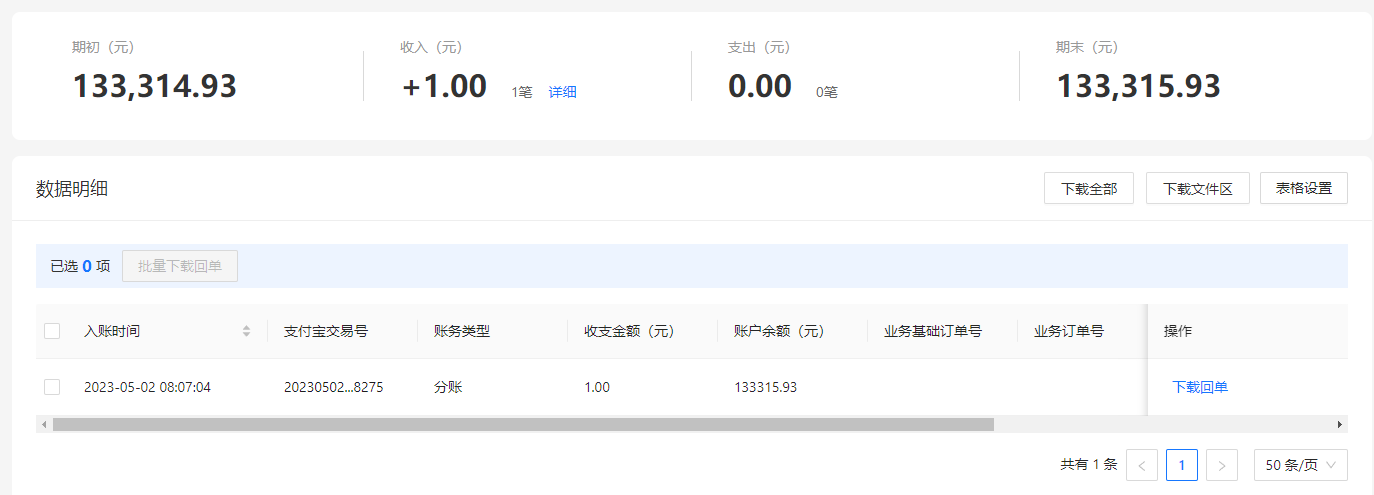Screen dimensions: 1374x495
Task: Click the 期末 value 133,315.93
Action: (x=1139, y=86)
